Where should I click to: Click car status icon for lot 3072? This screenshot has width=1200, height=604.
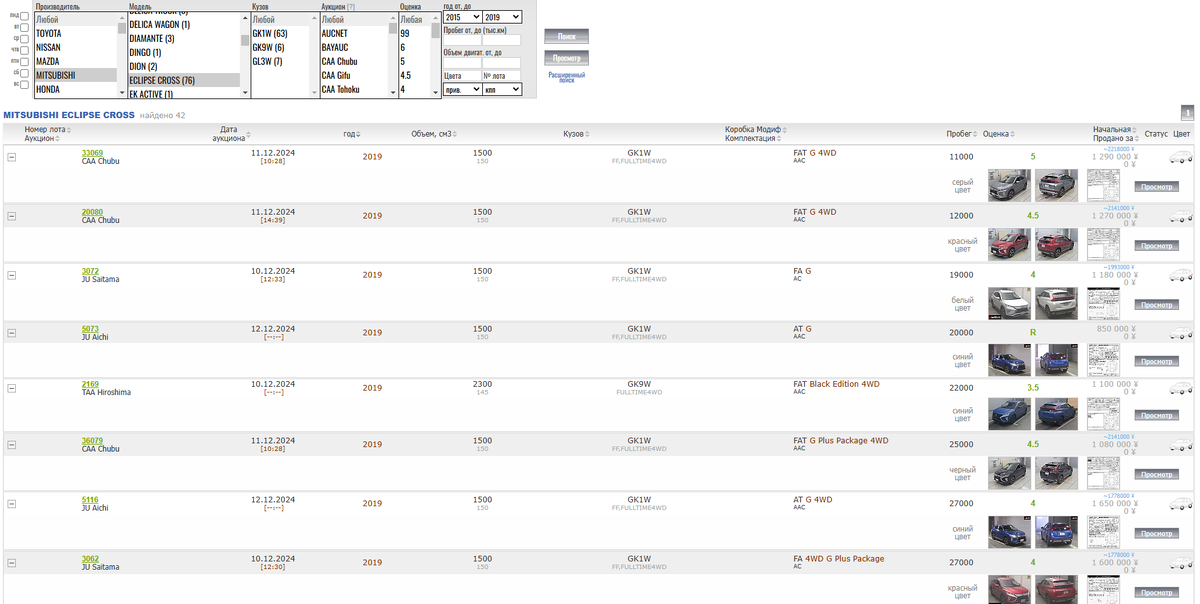(x=1180, y=275)
